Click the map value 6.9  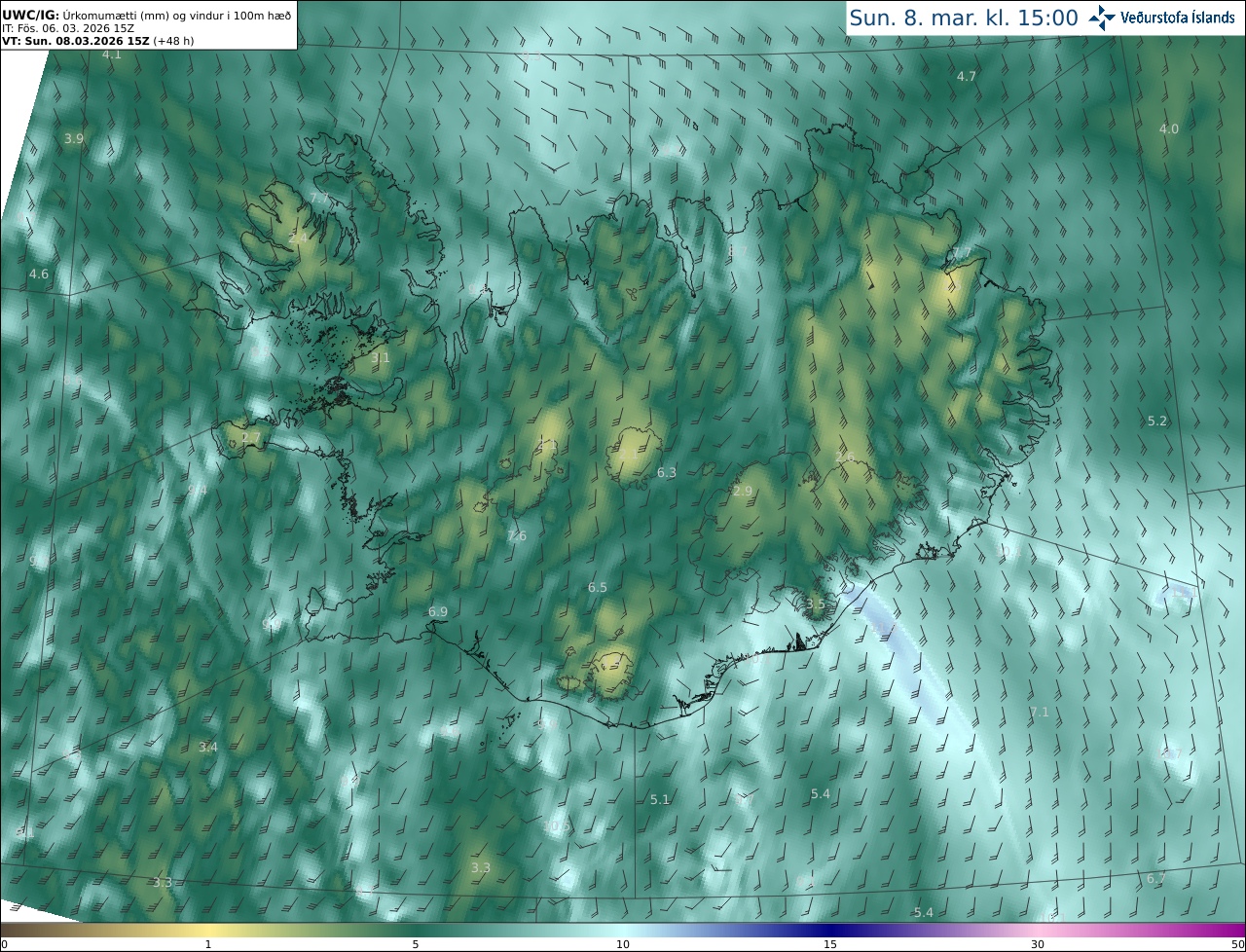pyautogui.click(x=438, y=612)
